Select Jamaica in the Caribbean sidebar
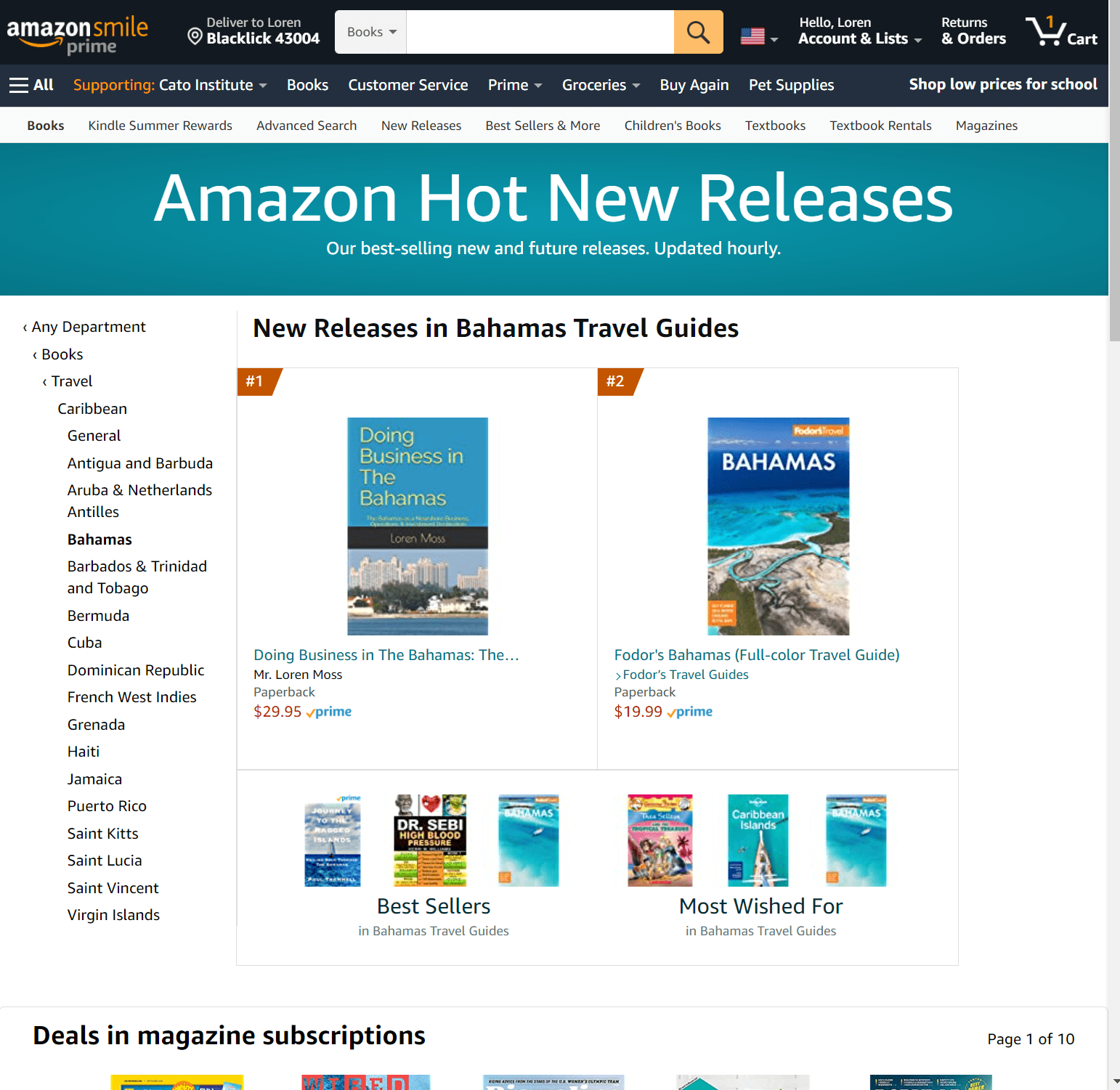The height and width of the screenshot is (1090, 1120). [x=94, y=779]
